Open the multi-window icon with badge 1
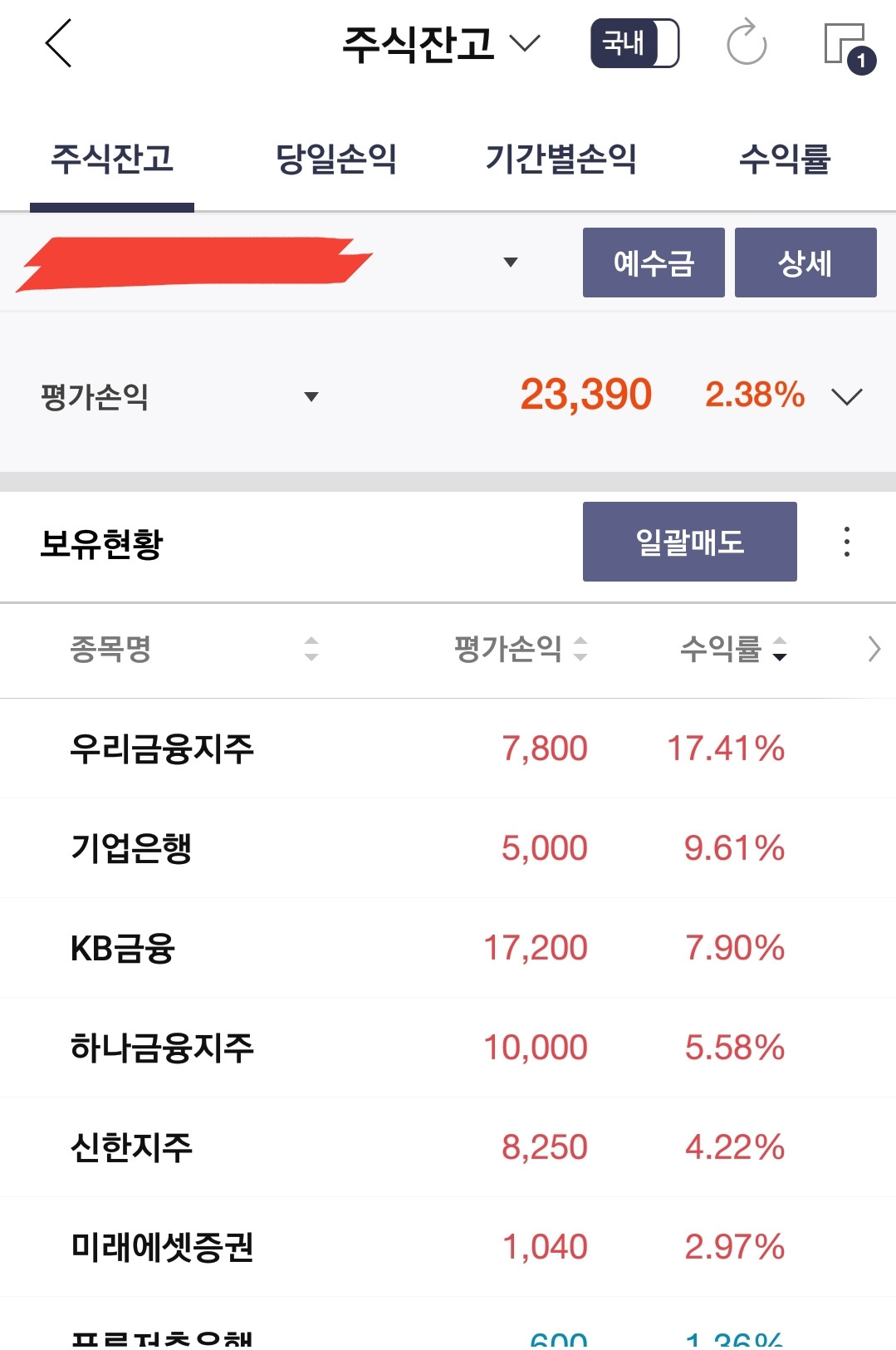 (x=849, y=48)
